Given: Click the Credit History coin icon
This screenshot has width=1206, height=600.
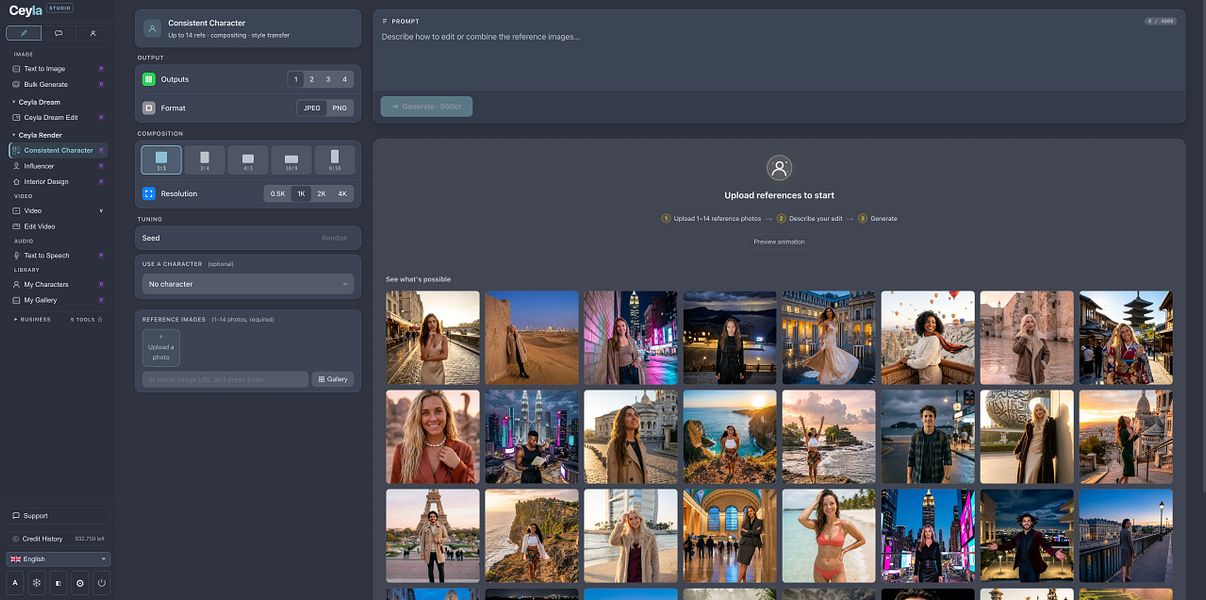Looking at the screenshot, I should (15, 539).
